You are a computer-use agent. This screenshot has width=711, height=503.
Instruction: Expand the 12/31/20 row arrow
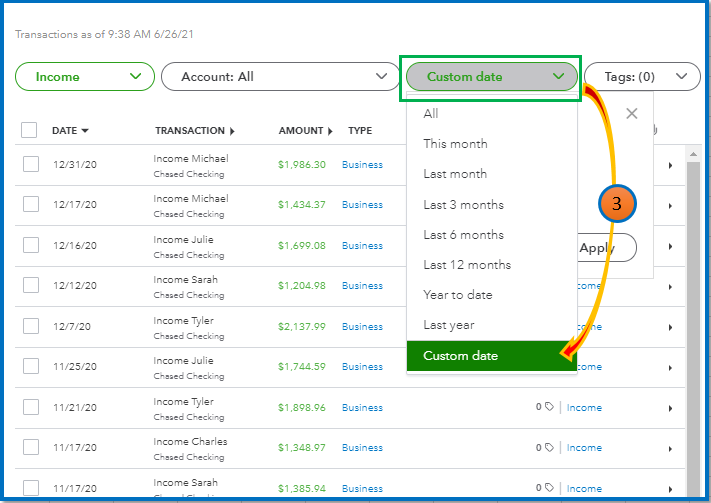coord(670,166)
